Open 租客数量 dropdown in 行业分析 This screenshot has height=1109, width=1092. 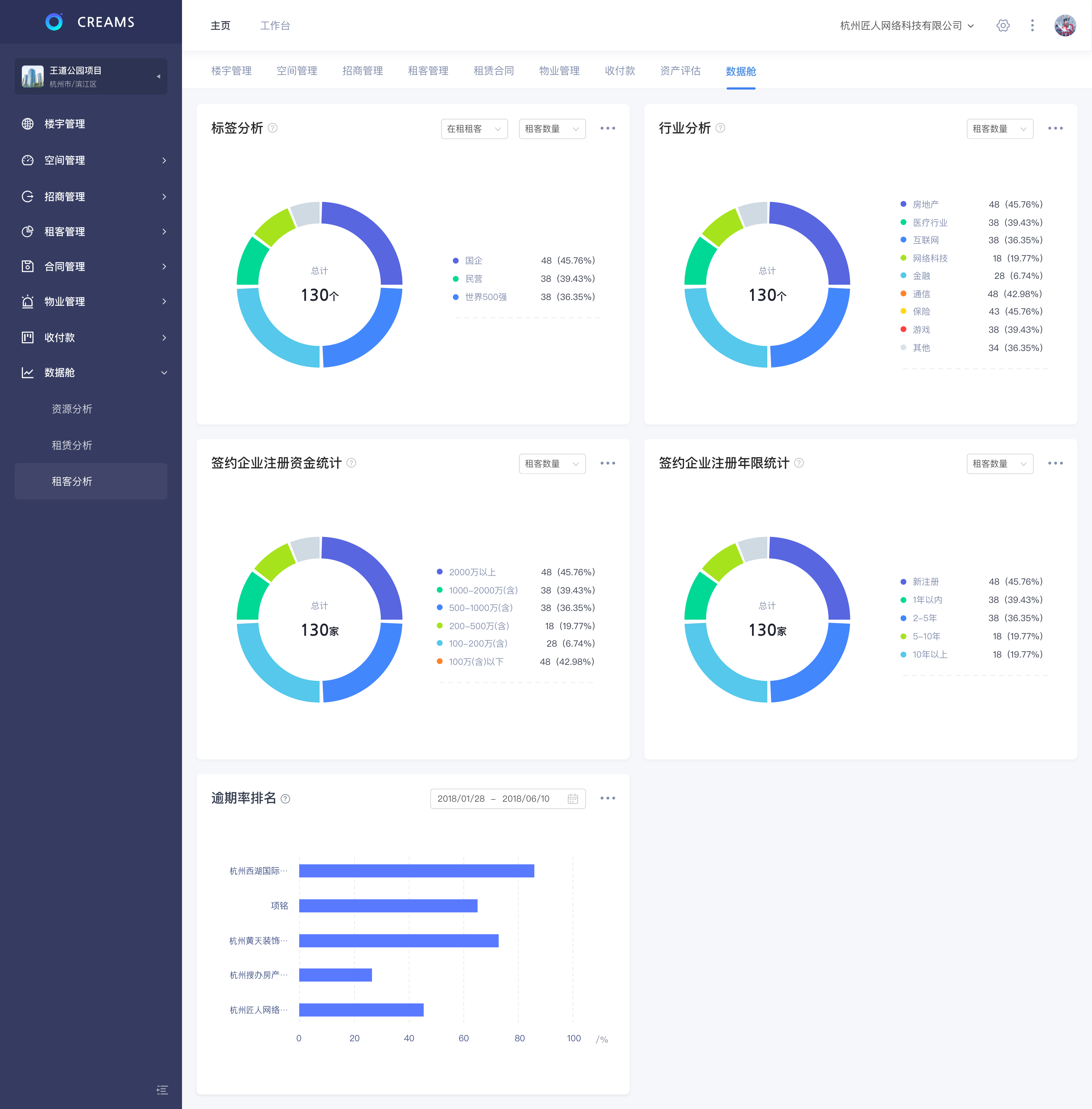pyautogui.click(x=1000, y=129)
